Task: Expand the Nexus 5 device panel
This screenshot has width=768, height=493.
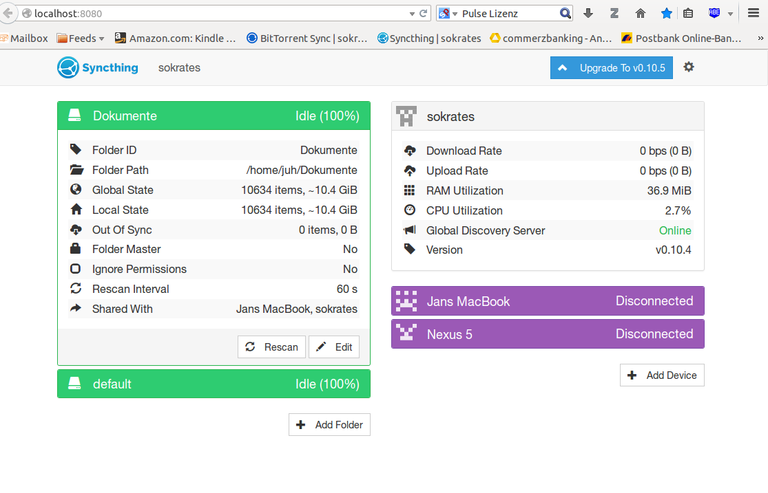Action: (548, 334)
